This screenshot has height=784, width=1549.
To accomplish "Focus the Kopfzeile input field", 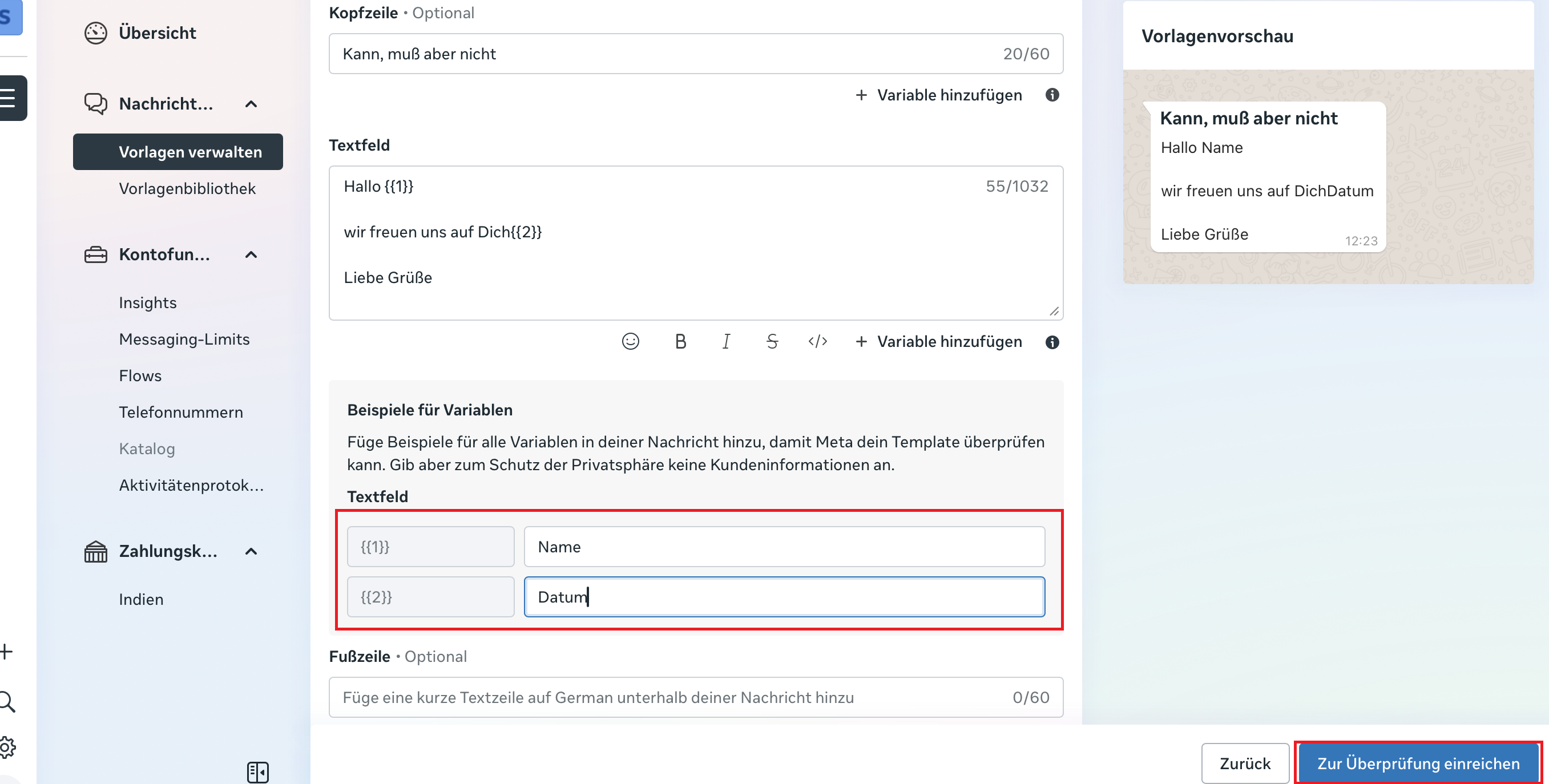I will click(x=696, y=54).
